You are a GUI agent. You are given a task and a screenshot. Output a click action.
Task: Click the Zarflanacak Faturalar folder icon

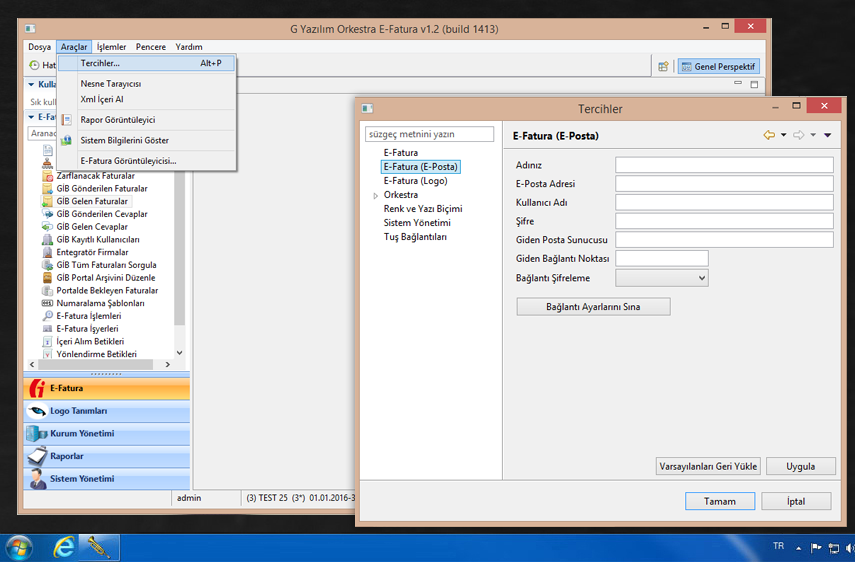coord(47,176)
